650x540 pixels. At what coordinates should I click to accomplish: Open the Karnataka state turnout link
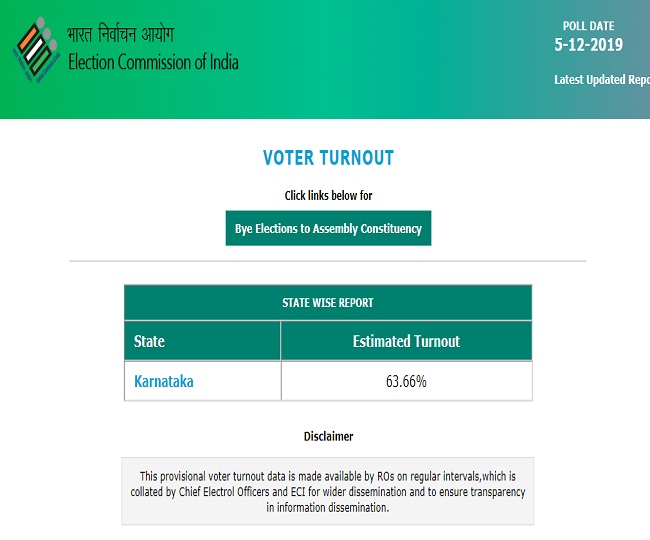164,381
